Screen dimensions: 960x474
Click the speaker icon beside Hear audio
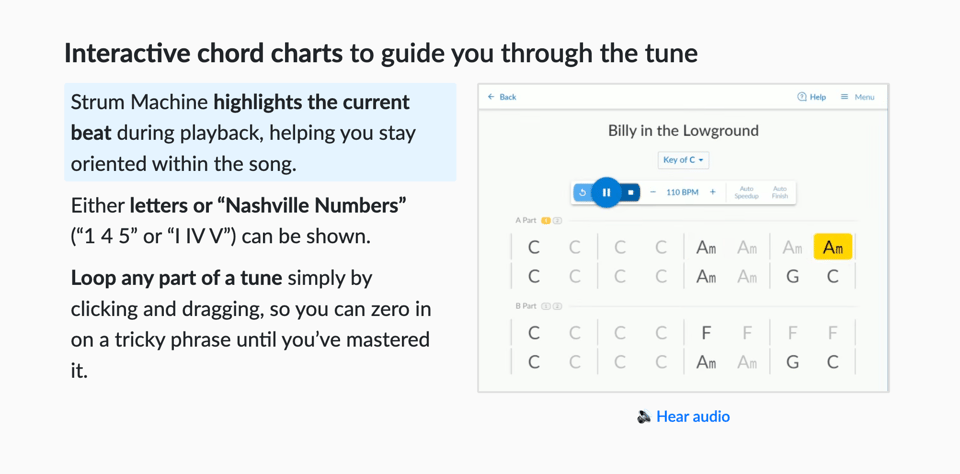[643, 417]
